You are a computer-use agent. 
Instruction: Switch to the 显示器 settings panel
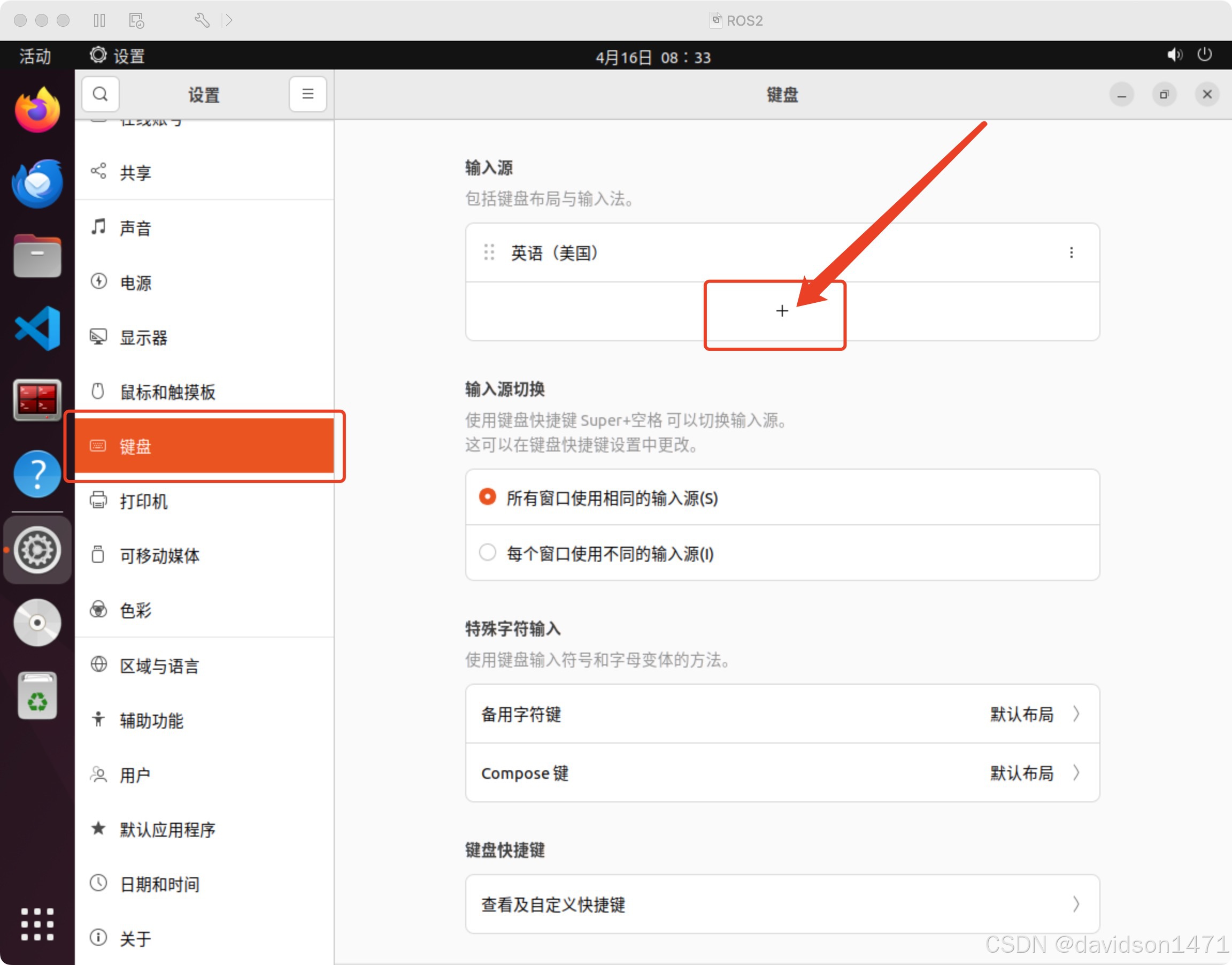point(143,338)
